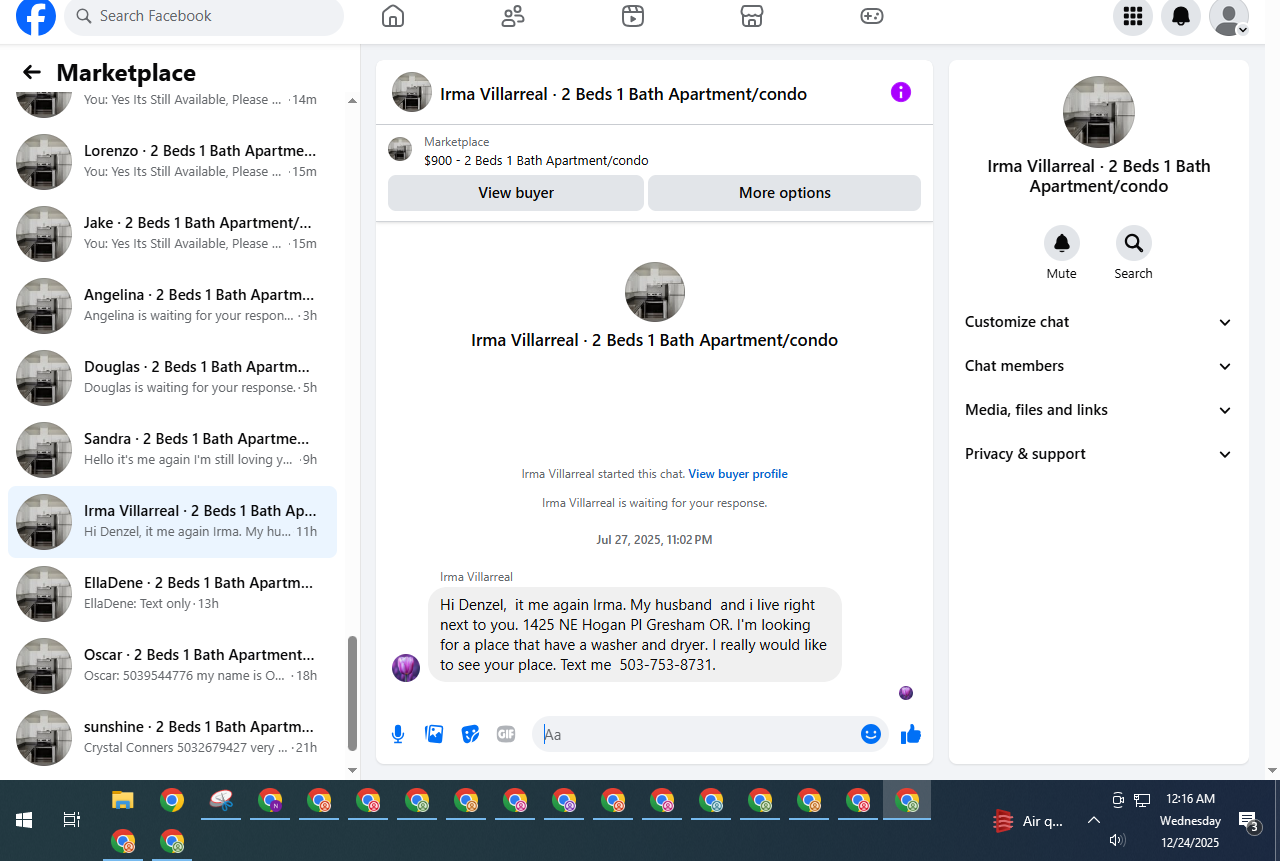Open the Air quality taskbar widget
The width and height of the screenshot is (1280, 861).
pos(1028,821)
